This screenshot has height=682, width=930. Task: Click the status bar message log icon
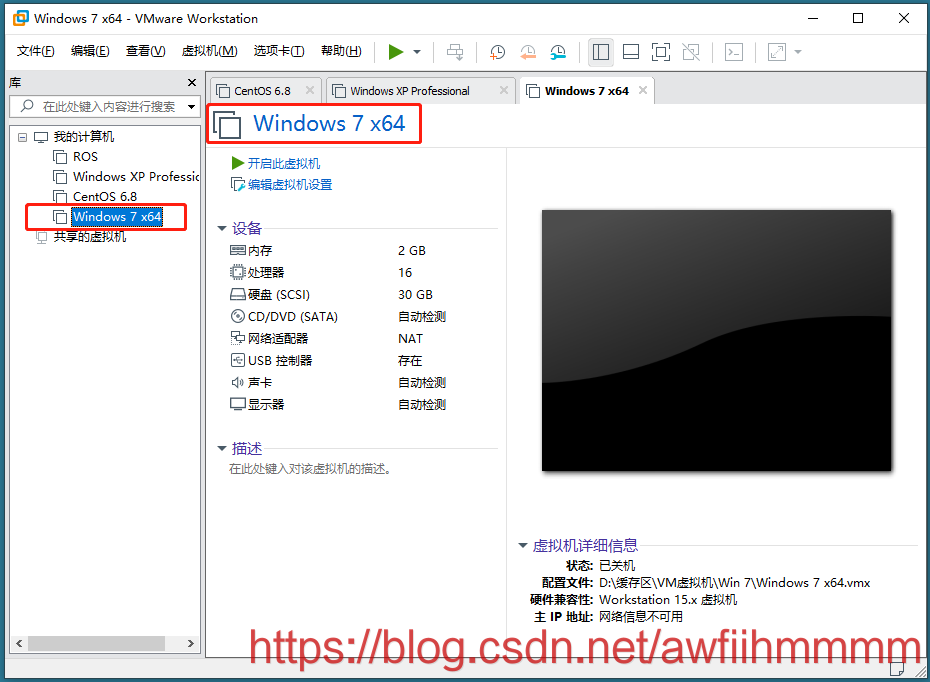(897, 669)
